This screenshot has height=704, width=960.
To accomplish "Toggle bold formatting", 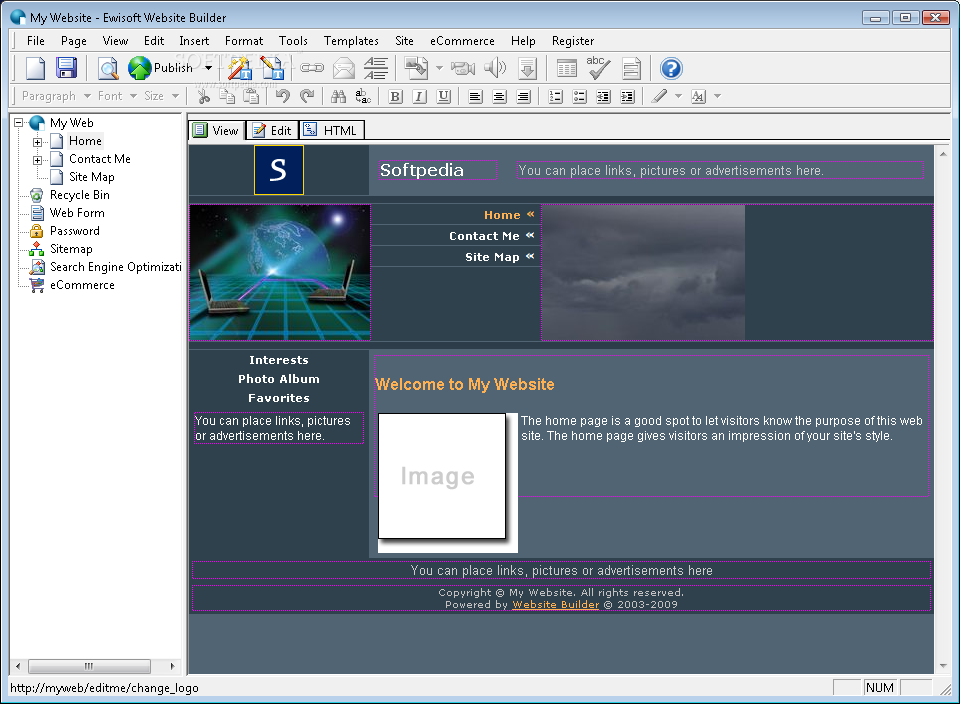I will point(393,96).
